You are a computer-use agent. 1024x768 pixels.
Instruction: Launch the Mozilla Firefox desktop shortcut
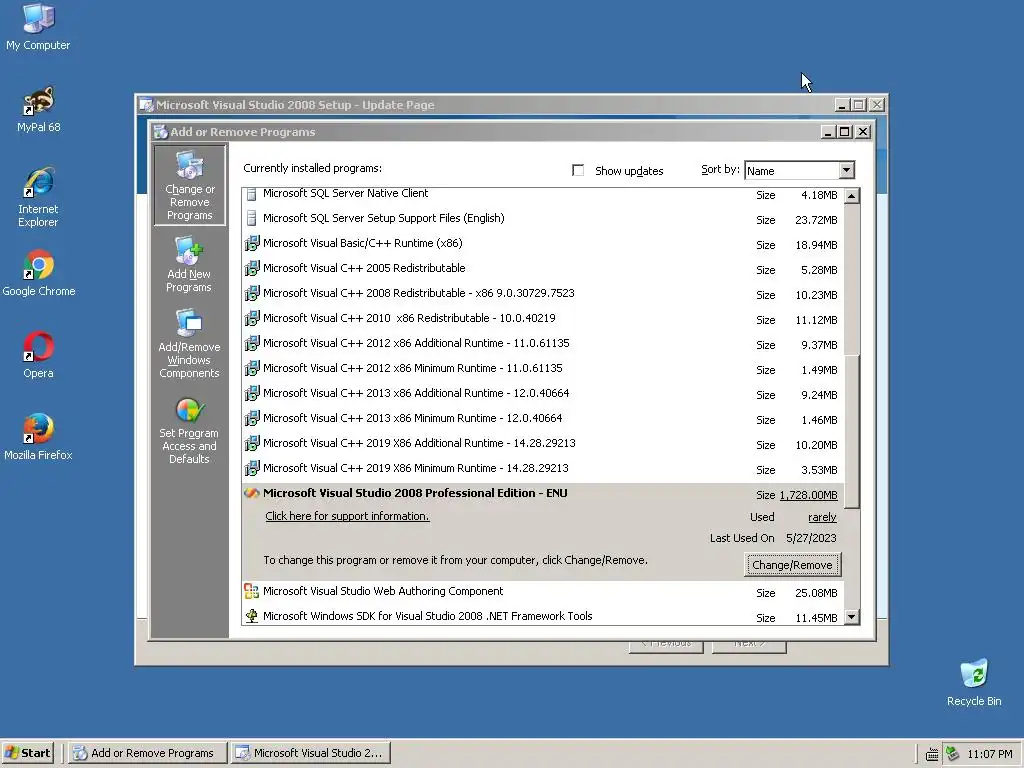coord(38,436)
